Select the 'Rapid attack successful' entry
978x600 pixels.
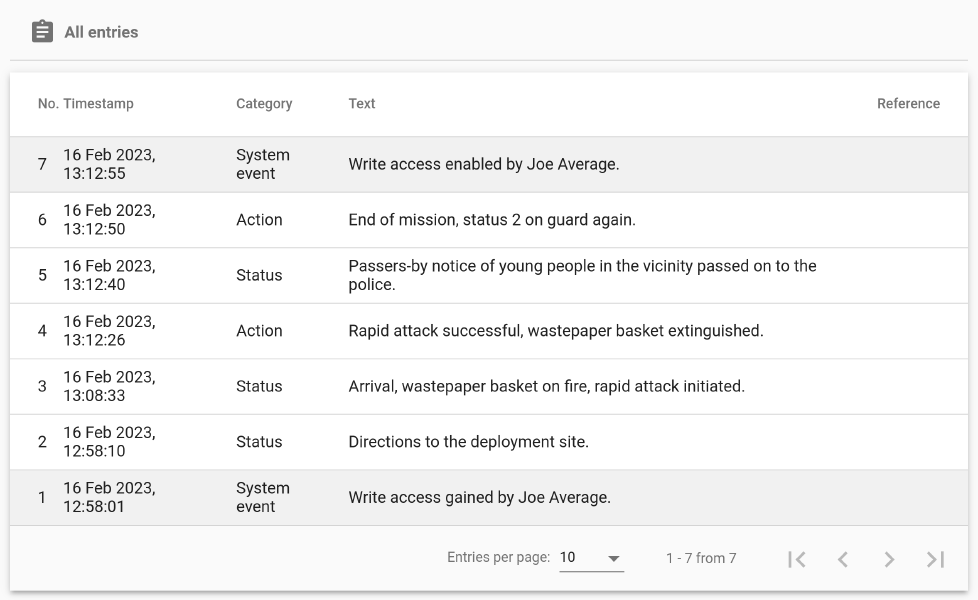point(555,331)
